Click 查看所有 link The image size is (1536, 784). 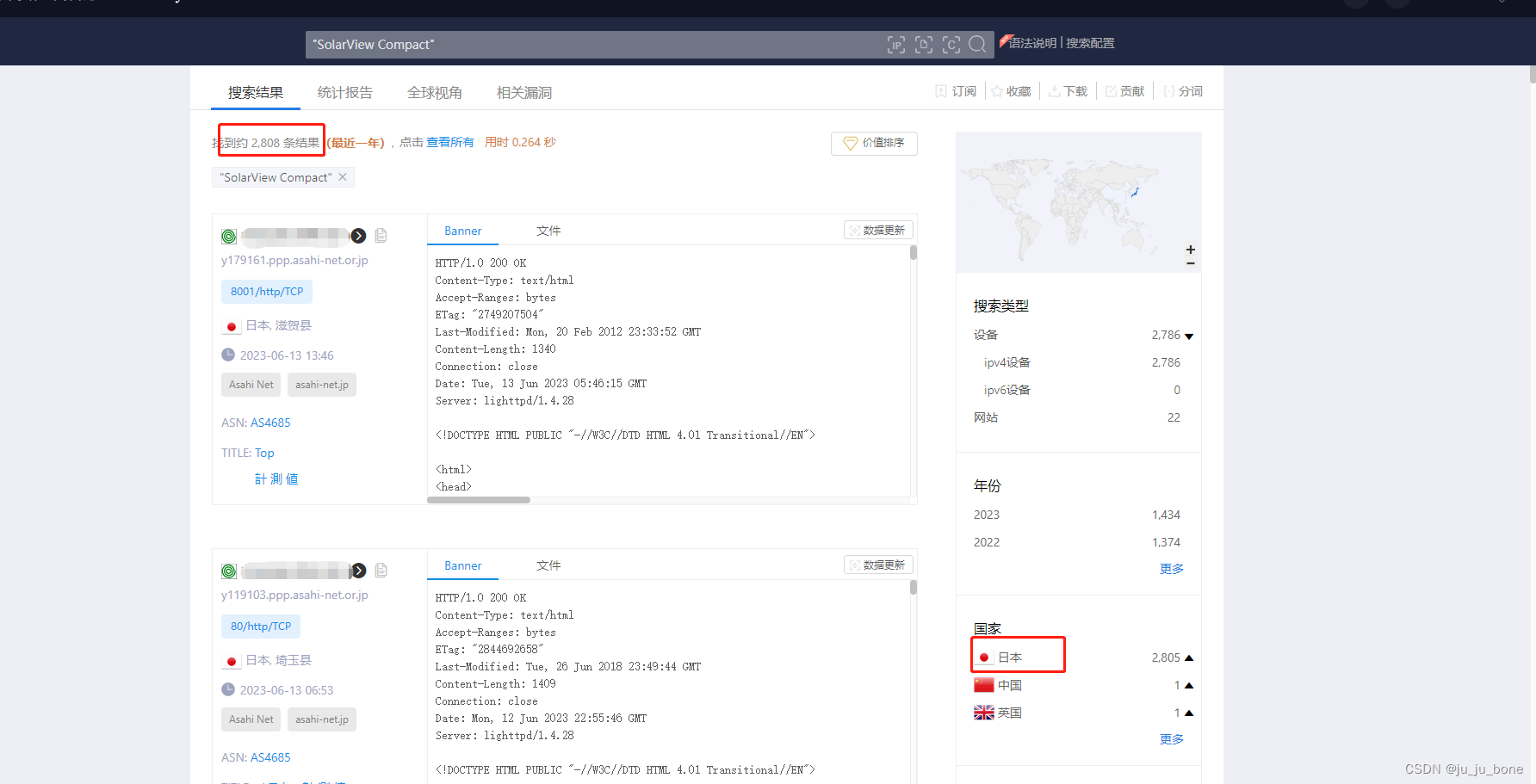click(450, 142)
